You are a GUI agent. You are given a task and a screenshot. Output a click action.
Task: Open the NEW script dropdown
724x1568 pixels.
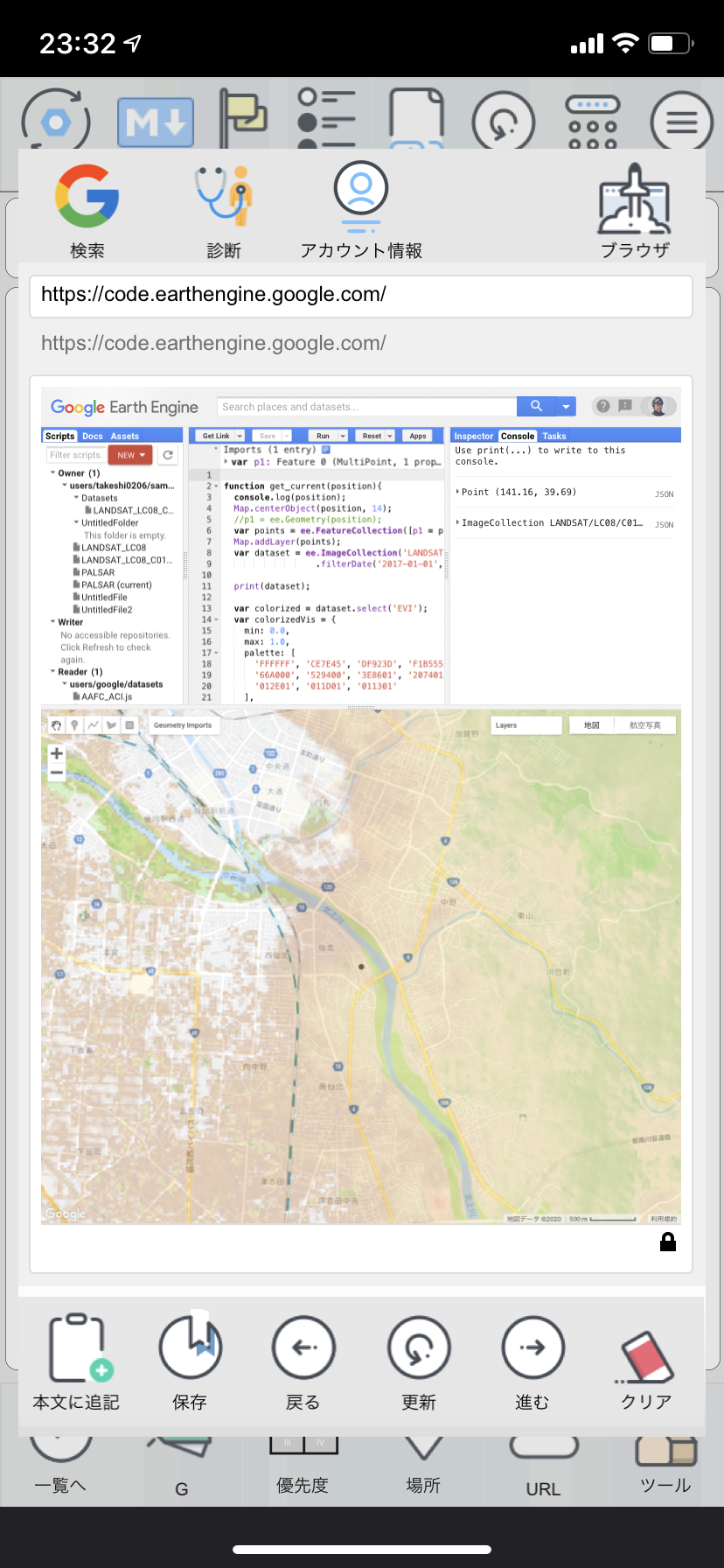tap(130, 455)
